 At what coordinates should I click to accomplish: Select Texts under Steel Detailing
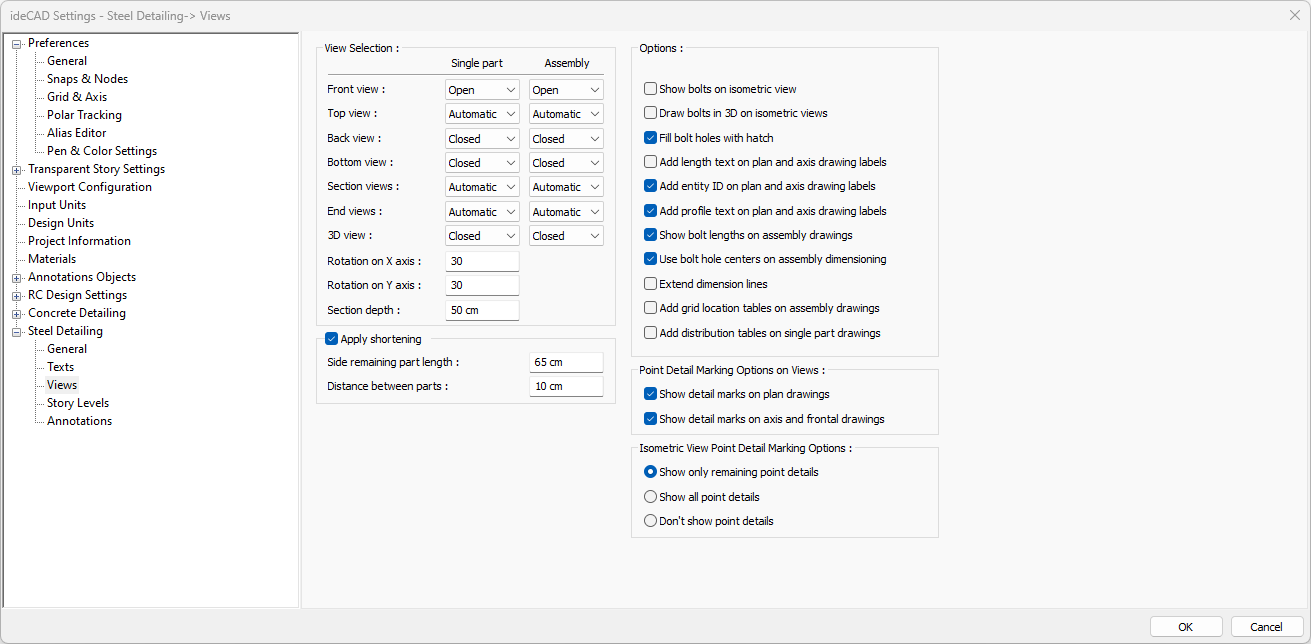coord(60,367)
